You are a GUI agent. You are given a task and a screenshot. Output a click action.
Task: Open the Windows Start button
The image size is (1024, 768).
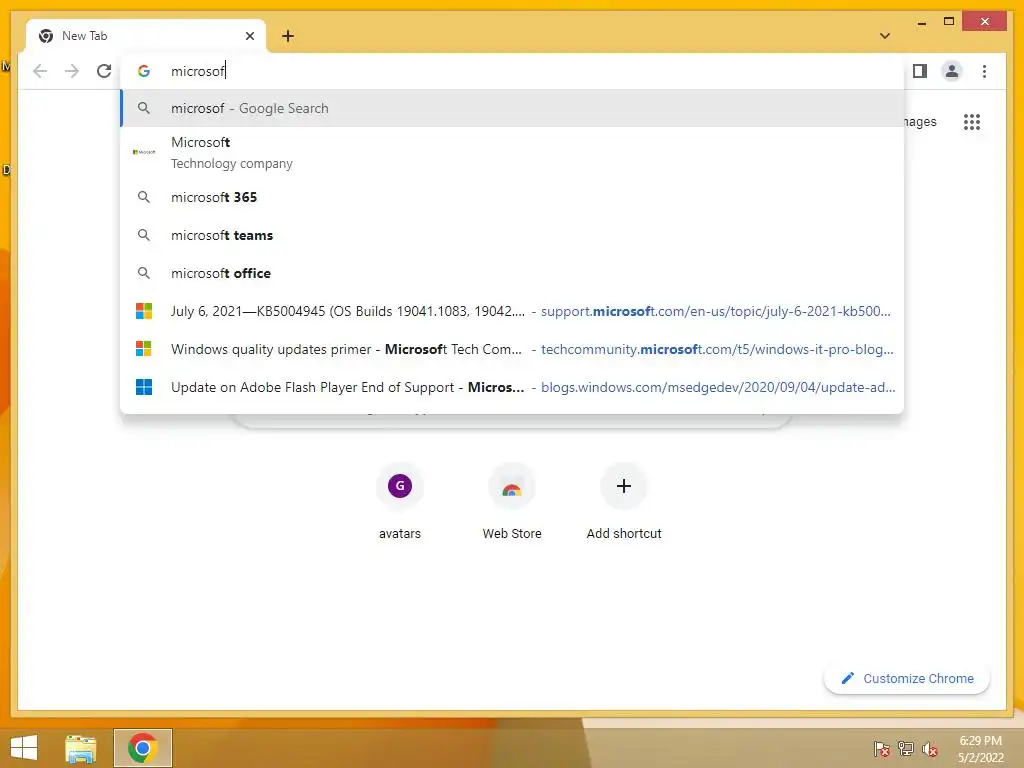[x=24, y=748]
